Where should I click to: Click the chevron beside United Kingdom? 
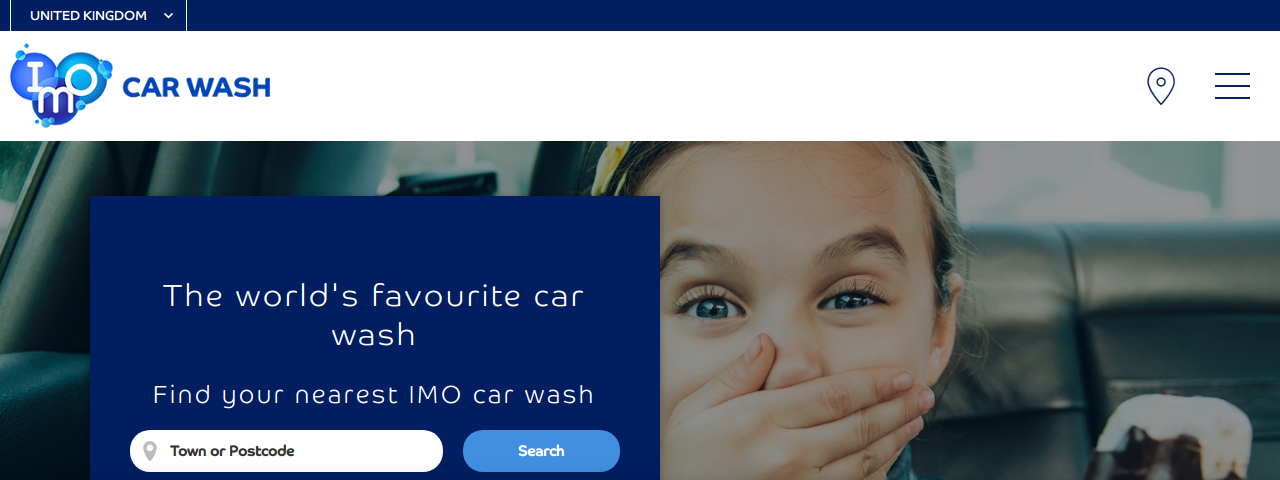coord(168,16)
